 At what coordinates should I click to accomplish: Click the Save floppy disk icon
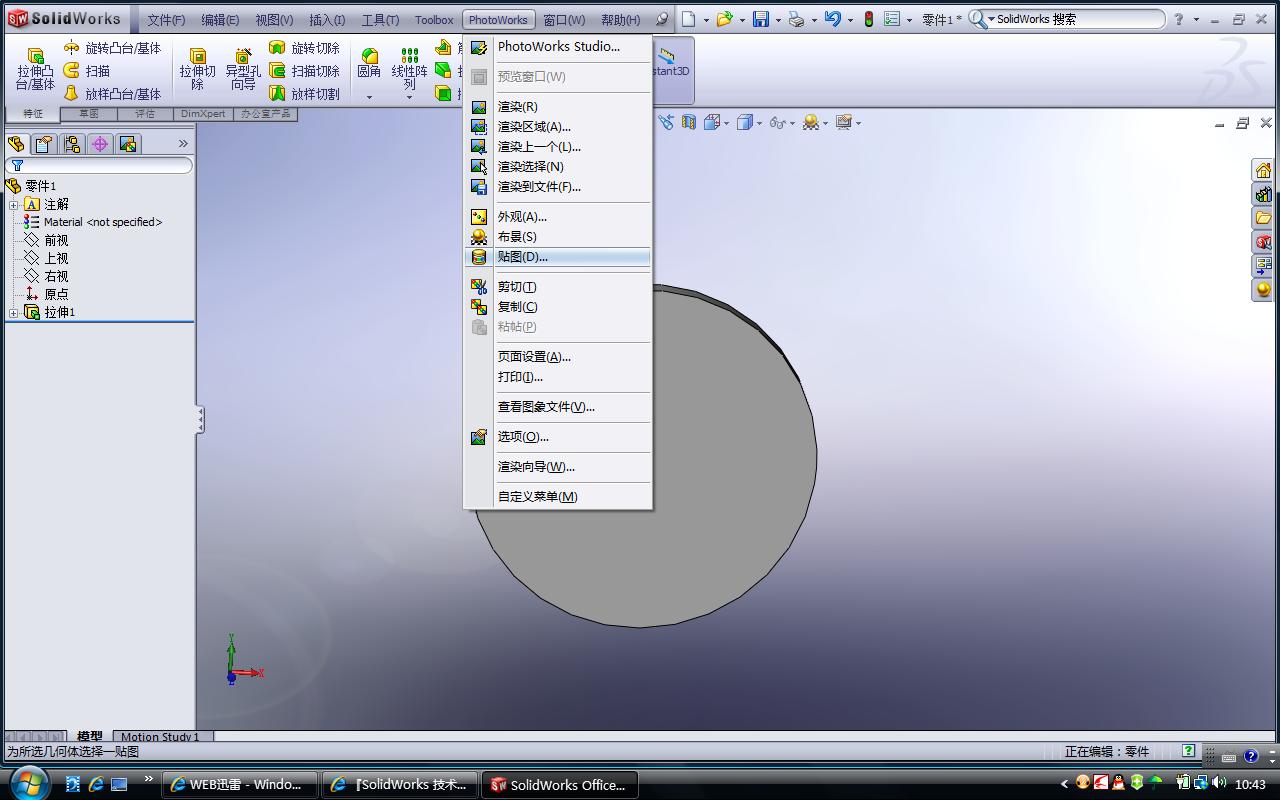point(761,19)
